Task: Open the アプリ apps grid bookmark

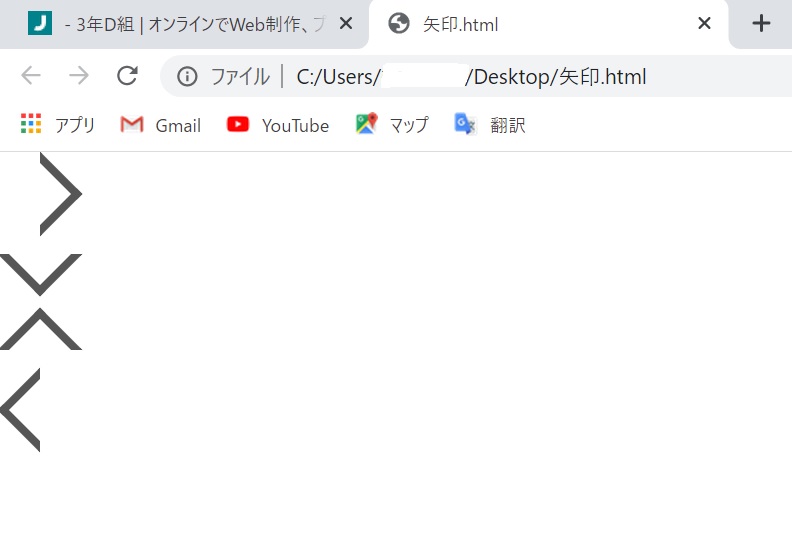Action: pos(58,124)
